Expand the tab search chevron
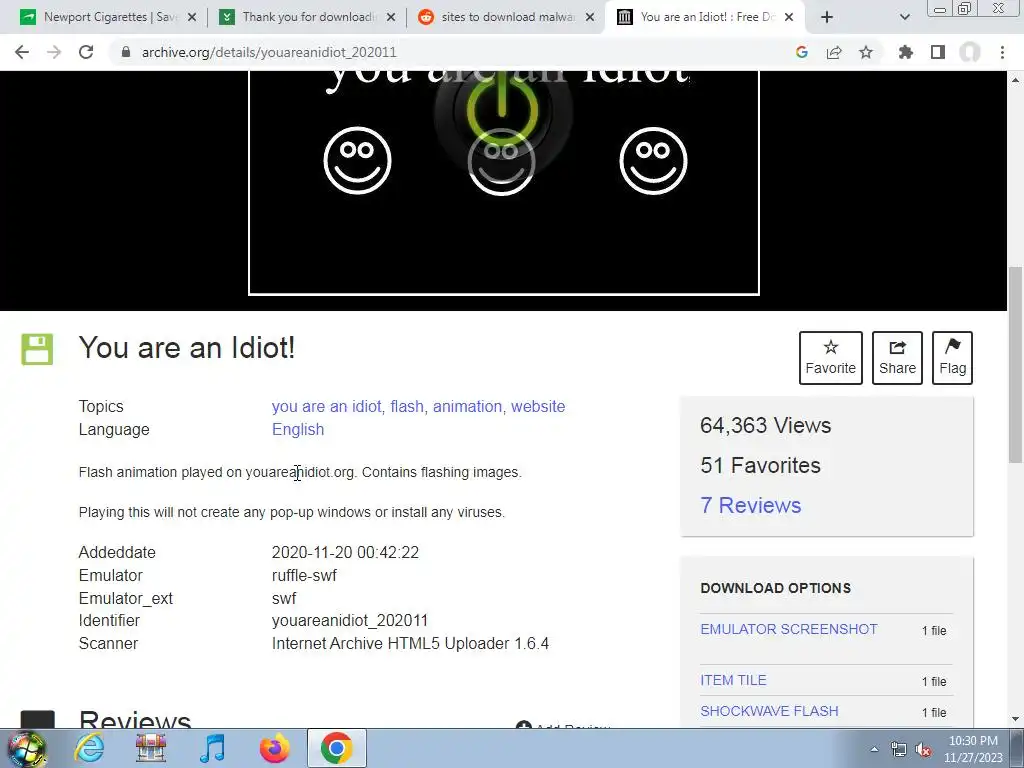Screen dimensions: 1024x768 [904, 17]
